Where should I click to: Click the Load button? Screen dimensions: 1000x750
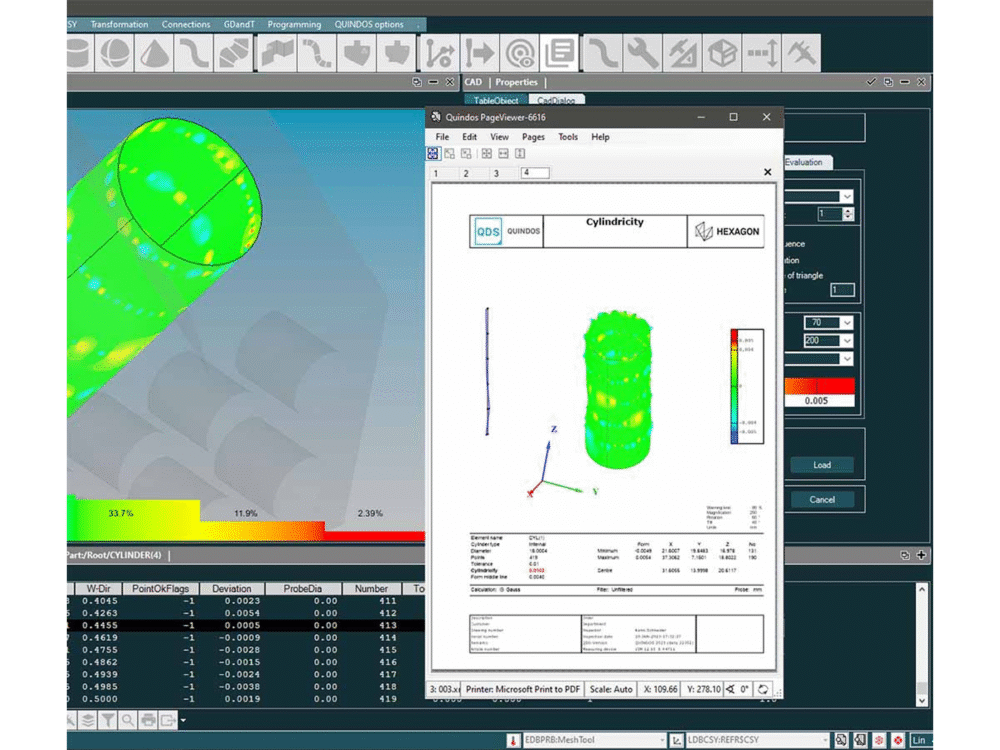(x=822, y=465)
